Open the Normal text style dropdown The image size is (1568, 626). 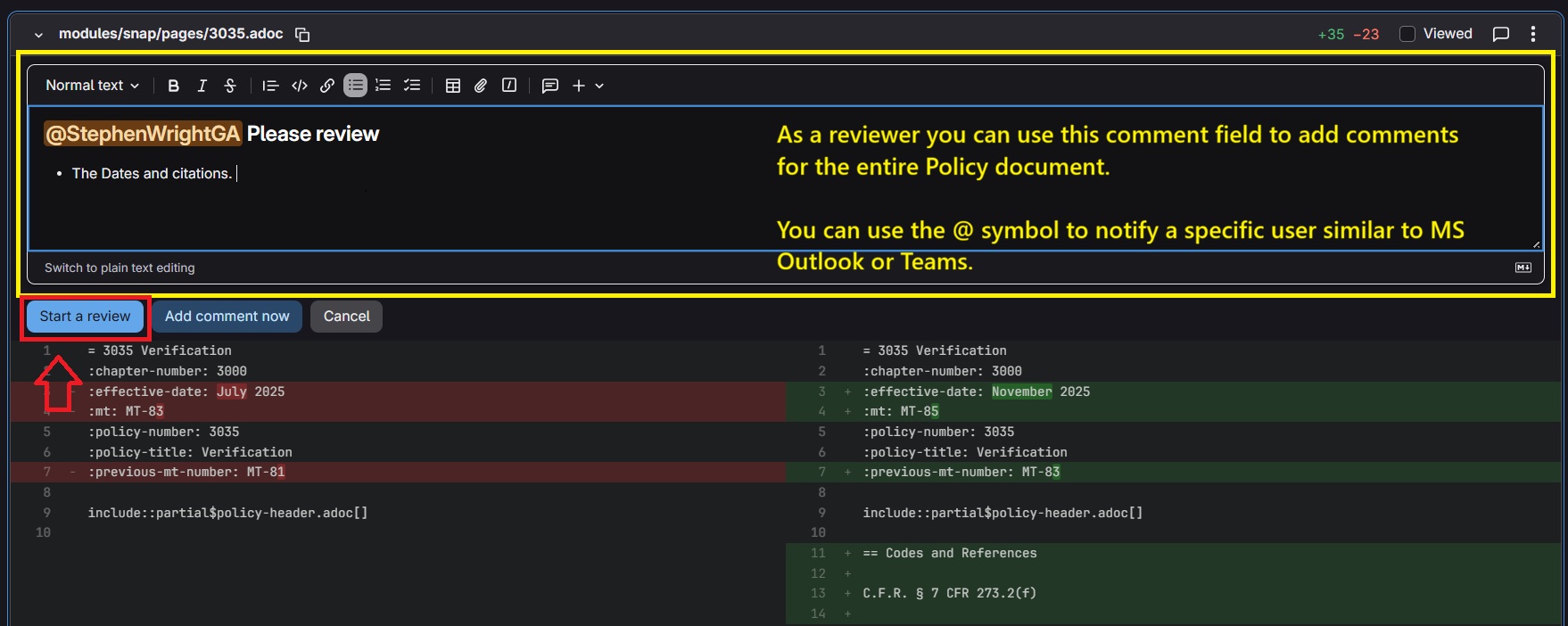[x=93, y=86]
